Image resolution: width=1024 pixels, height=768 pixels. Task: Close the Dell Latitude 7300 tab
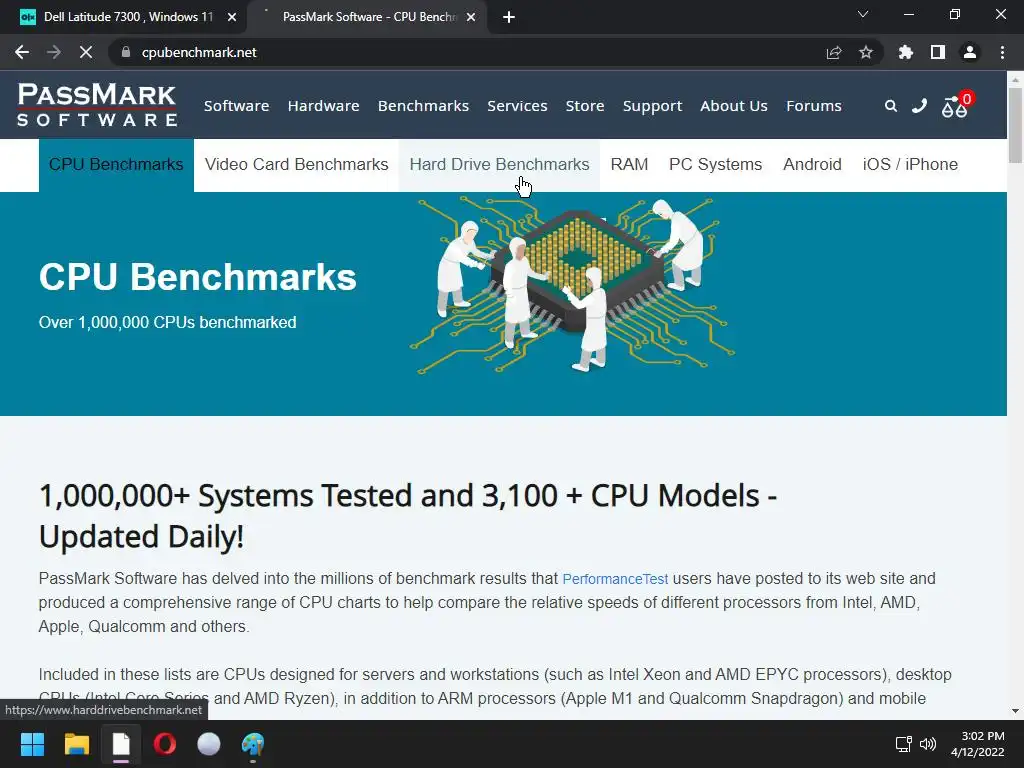coord(232,17)
